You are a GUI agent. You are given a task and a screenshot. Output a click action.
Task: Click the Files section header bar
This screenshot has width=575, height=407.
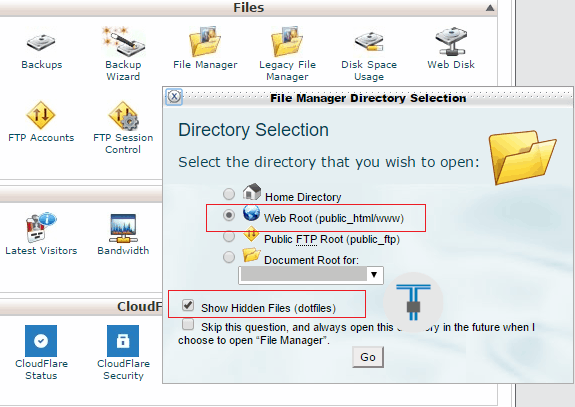pyautogui.click(x=248, y=8)
